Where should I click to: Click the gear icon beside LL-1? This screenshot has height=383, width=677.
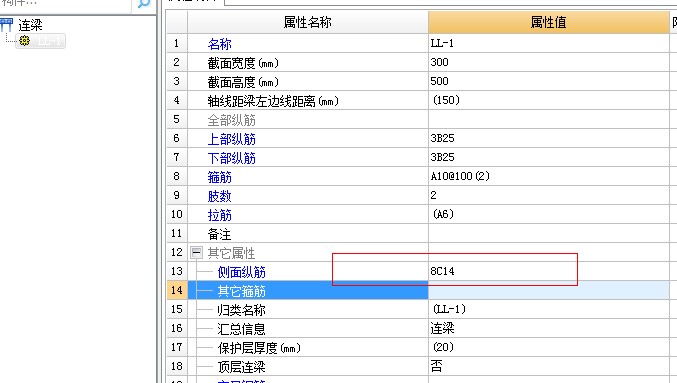pyautogui.click(x=25, y=41)
